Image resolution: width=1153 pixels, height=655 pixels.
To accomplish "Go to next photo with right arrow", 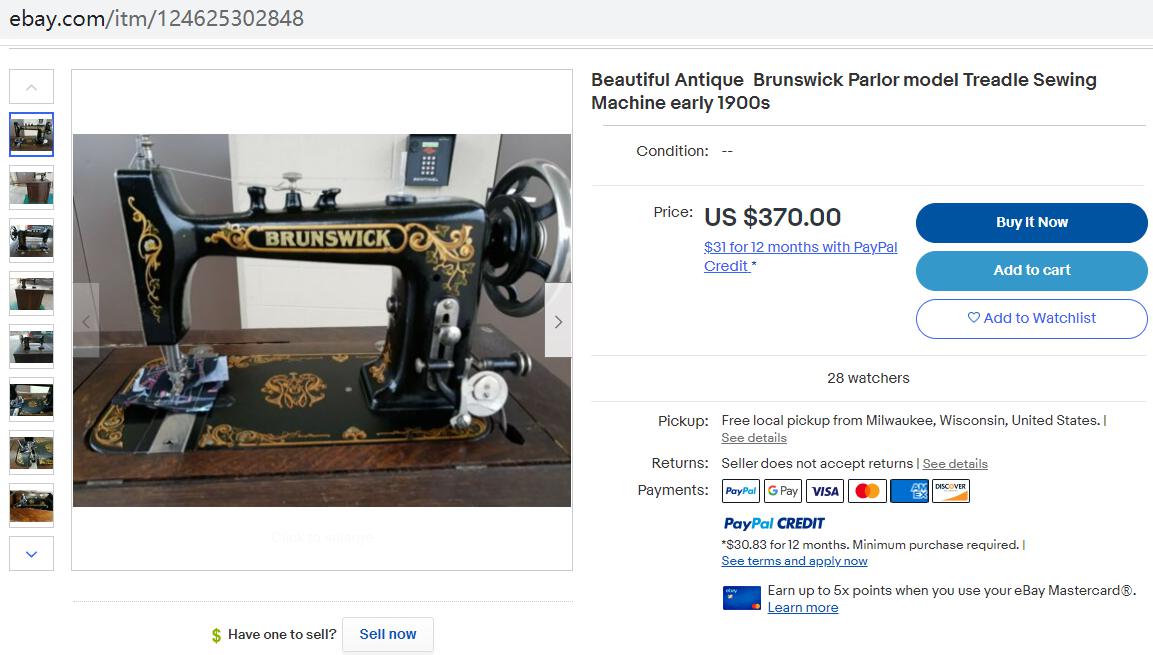I will pyautogui.click(x=558, y=321).
